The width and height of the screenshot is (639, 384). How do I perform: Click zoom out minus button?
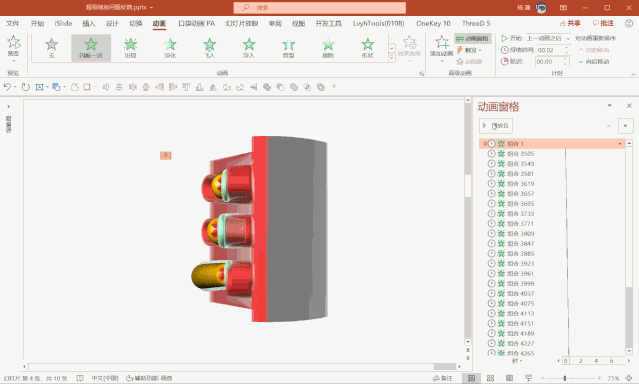543,378
